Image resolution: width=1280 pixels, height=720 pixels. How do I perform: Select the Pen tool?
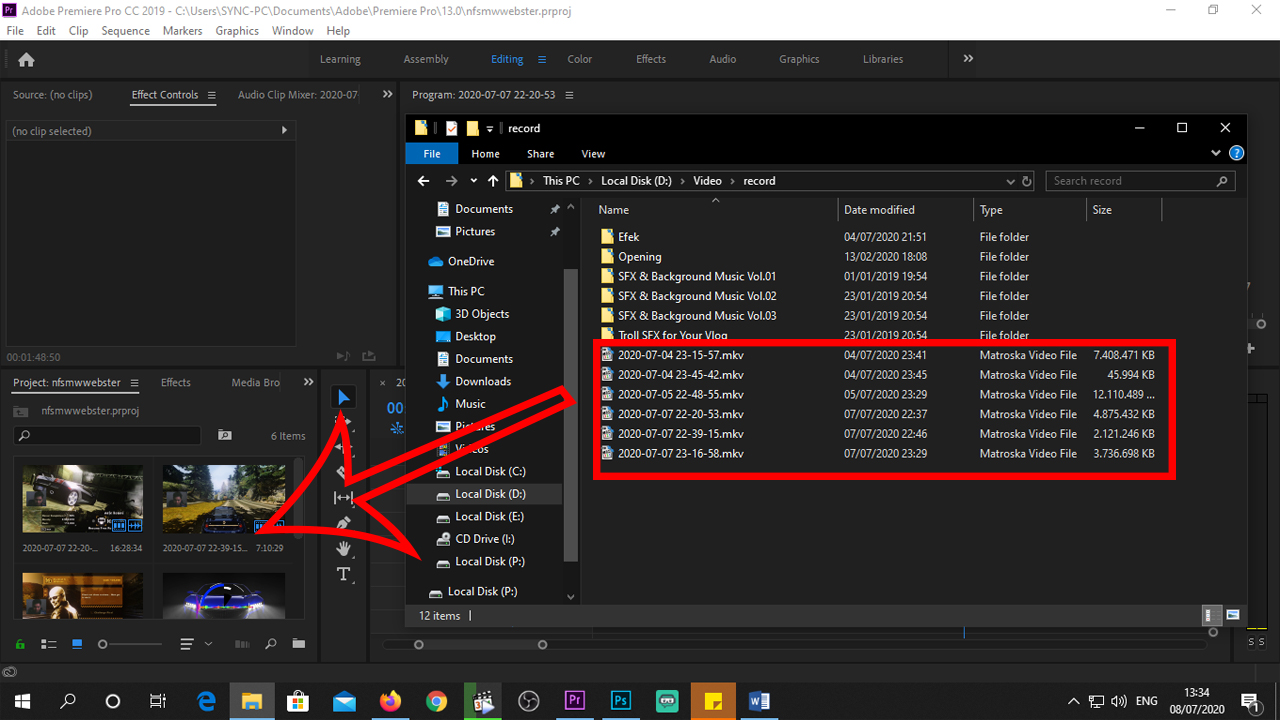343,523
